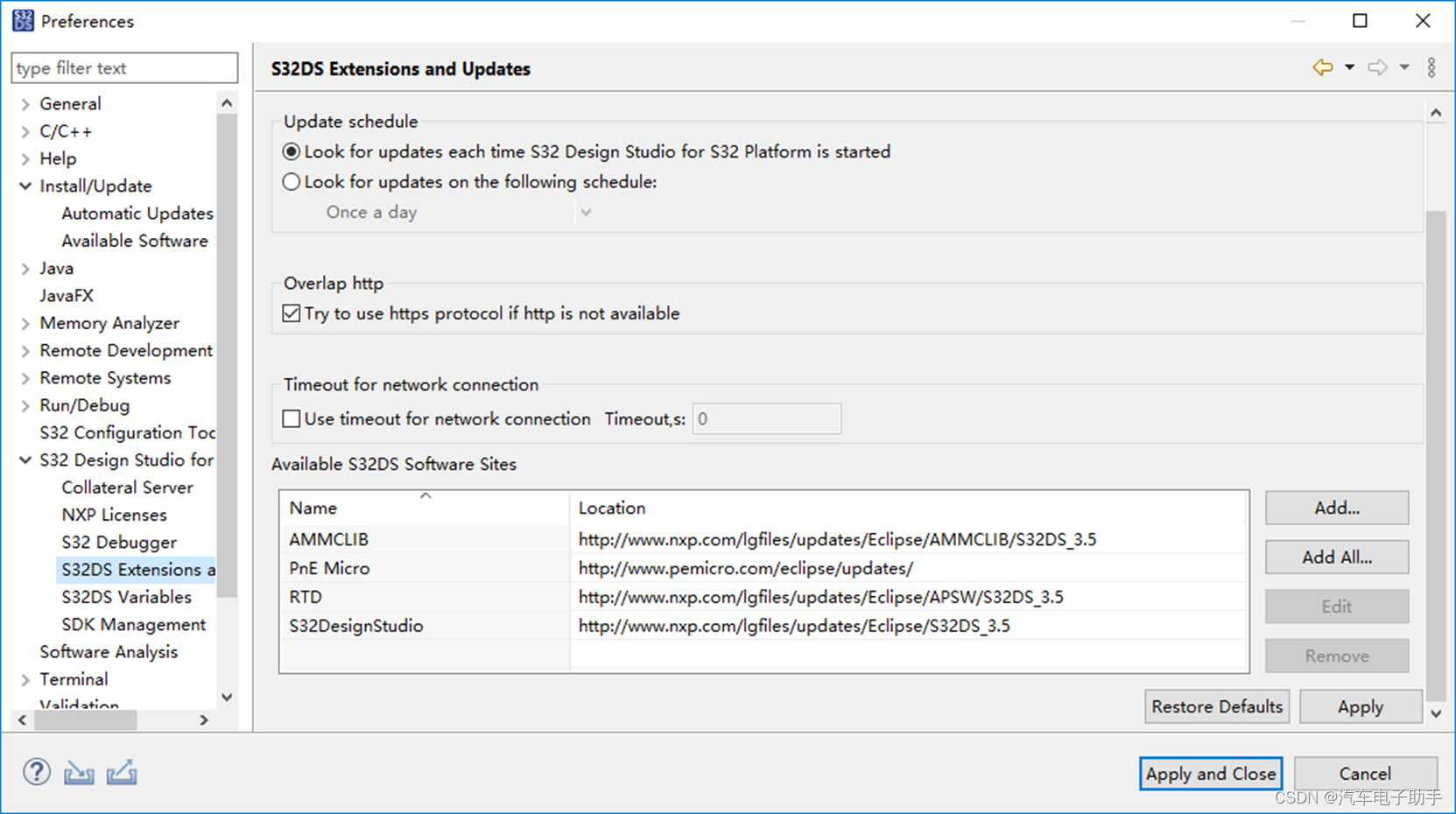Select Available Software in the tree
The height and width of the screenshot is (814, 1456).
tap(135, 241)
